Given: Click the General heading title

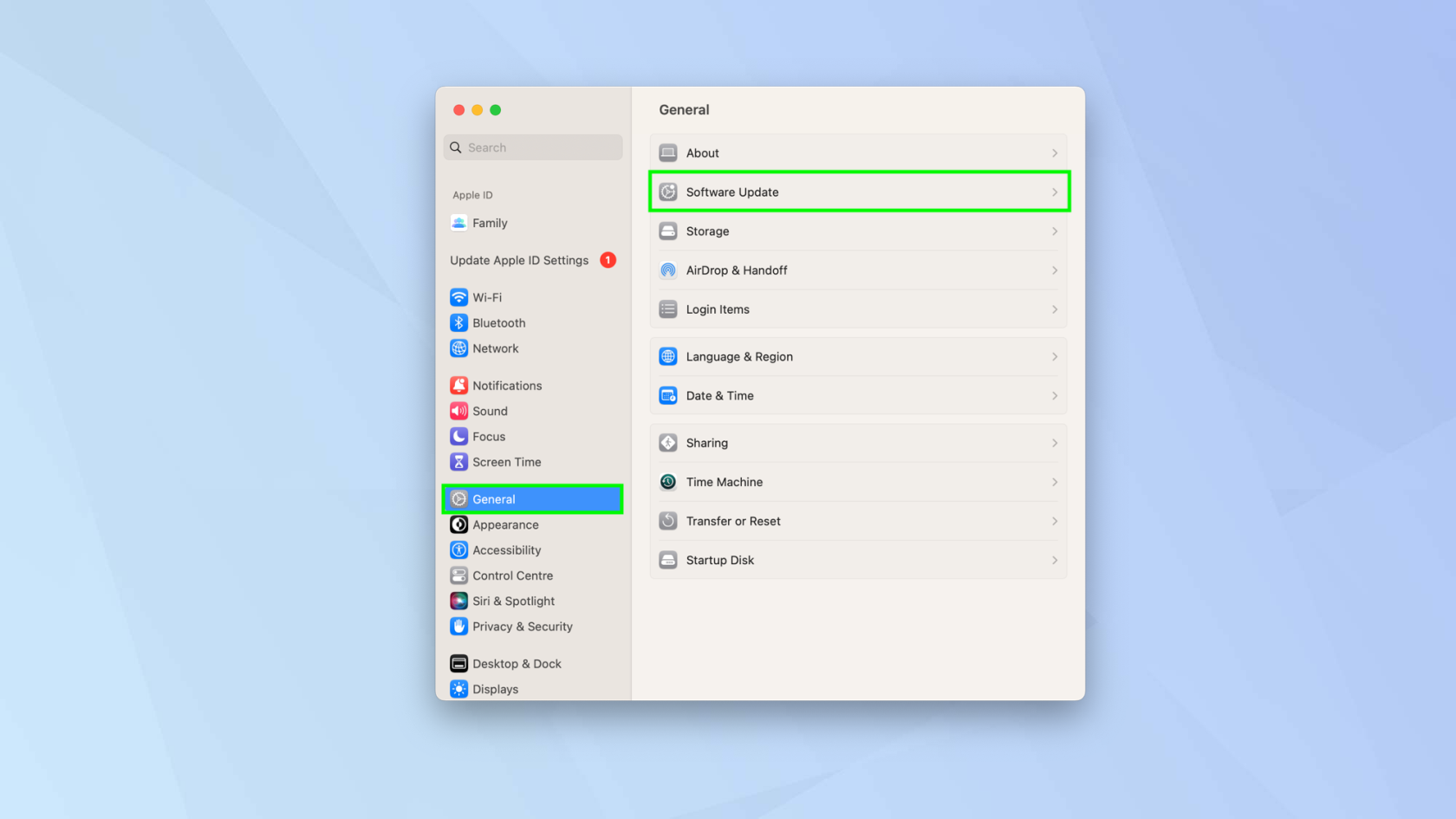Looking at the screenshot, I should [x=684, y=110].
